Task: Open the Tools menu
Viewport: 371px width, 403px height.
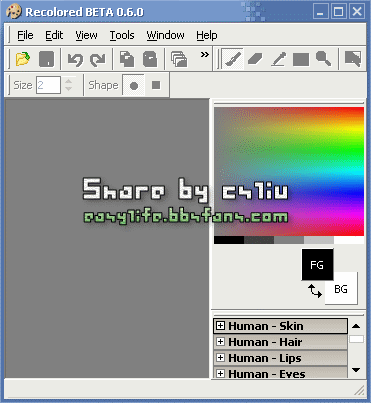Action: pyautogui.click(x=122, y=35)
